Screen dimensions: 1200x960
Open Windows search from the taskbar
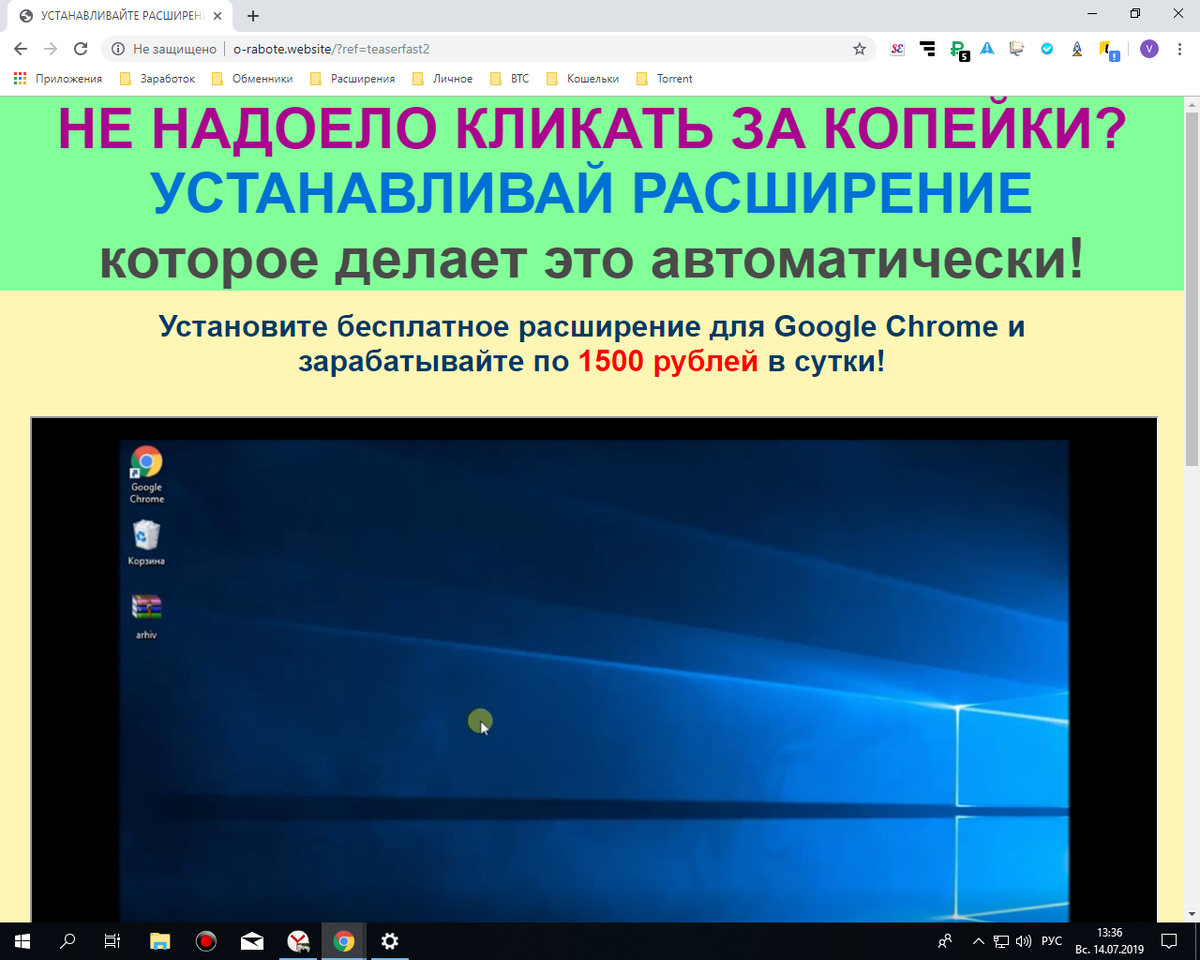[68, 941]
